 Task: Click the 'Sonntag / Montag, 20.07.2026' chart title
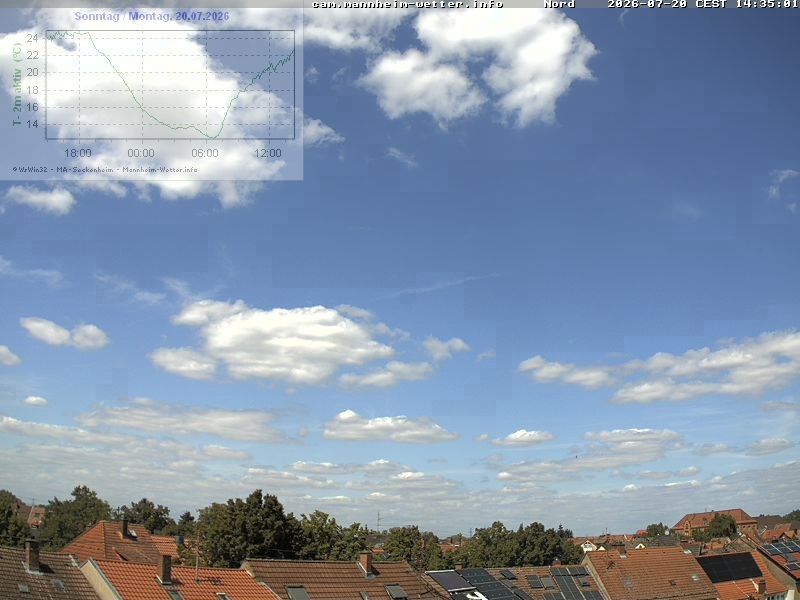152,16
